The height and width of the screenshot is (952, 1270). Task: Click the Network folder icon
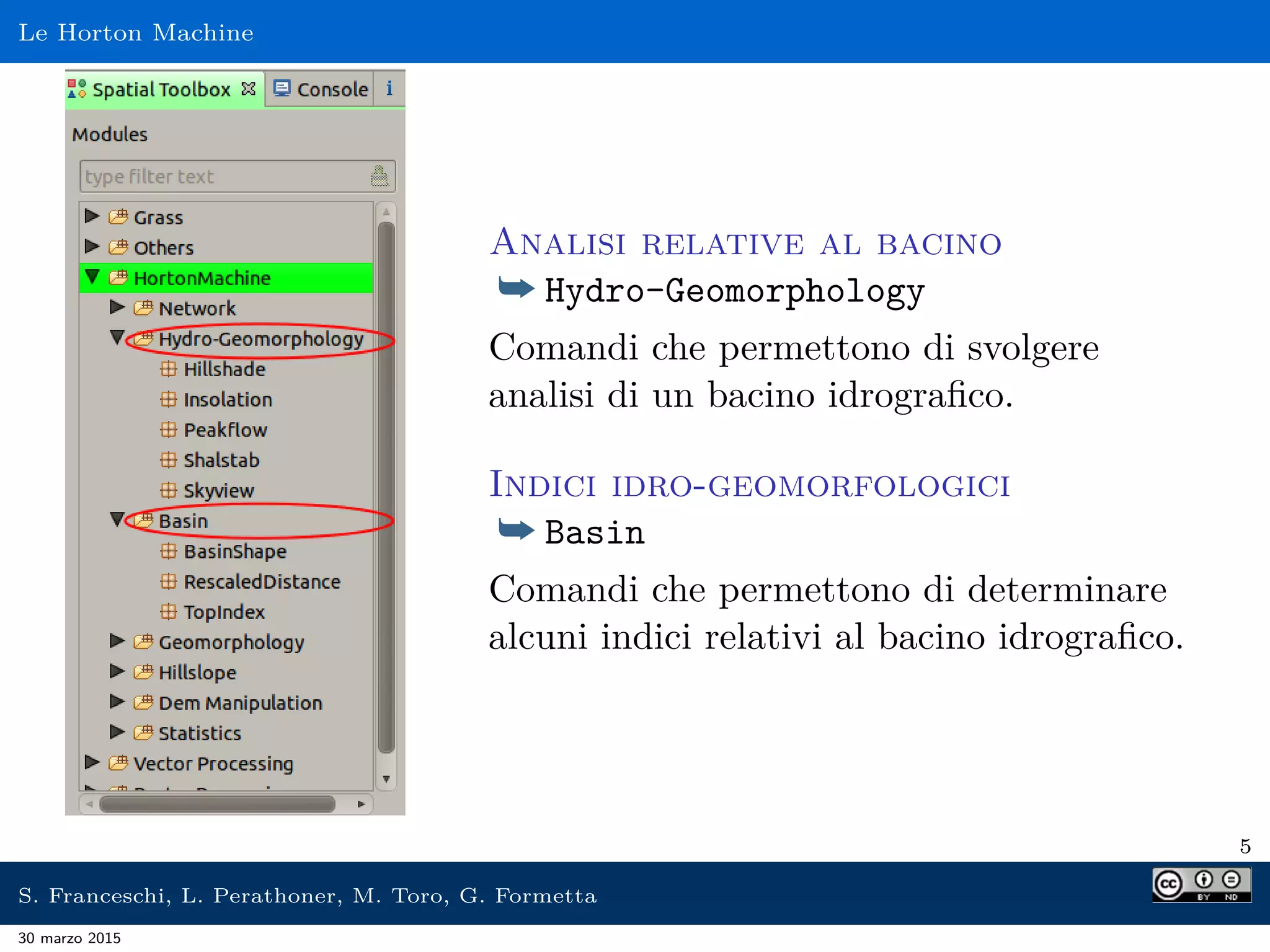143,307
